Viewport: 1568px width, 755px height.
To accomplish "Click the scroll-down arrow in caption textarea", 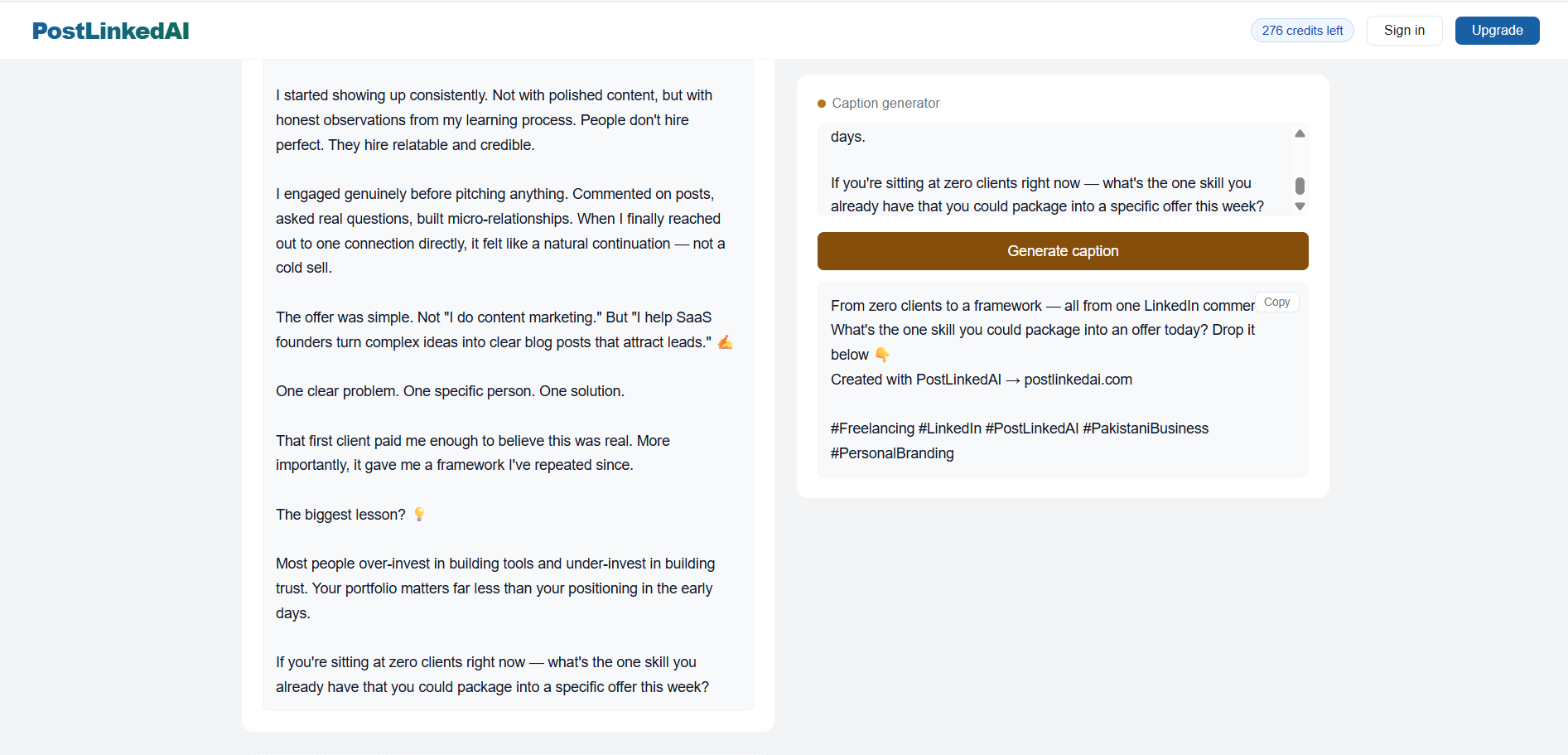I will pyautogui.click(x=1300, y=206).
